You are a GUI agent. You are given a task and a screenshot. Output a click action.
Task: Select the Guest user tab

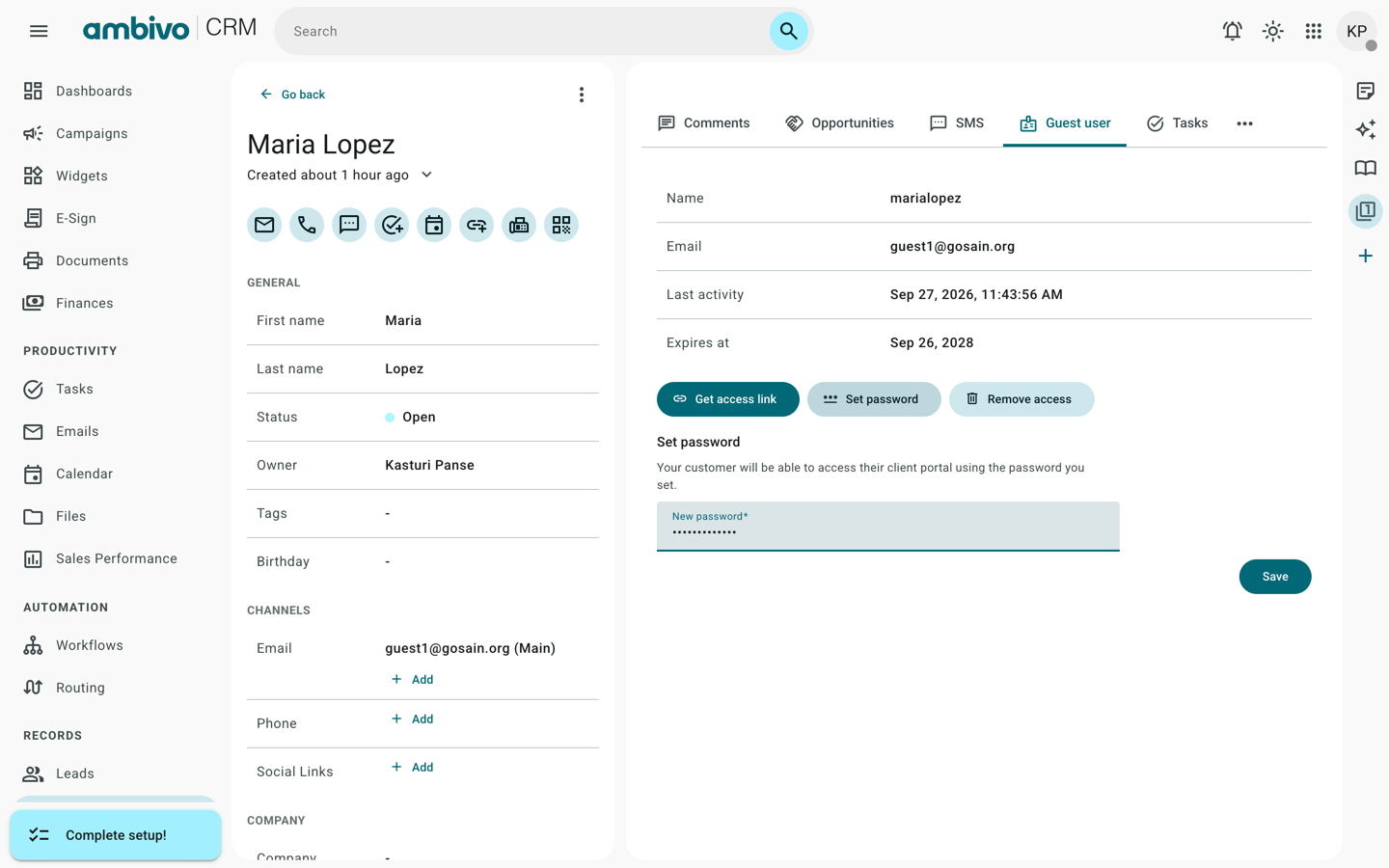(1065, 123)
